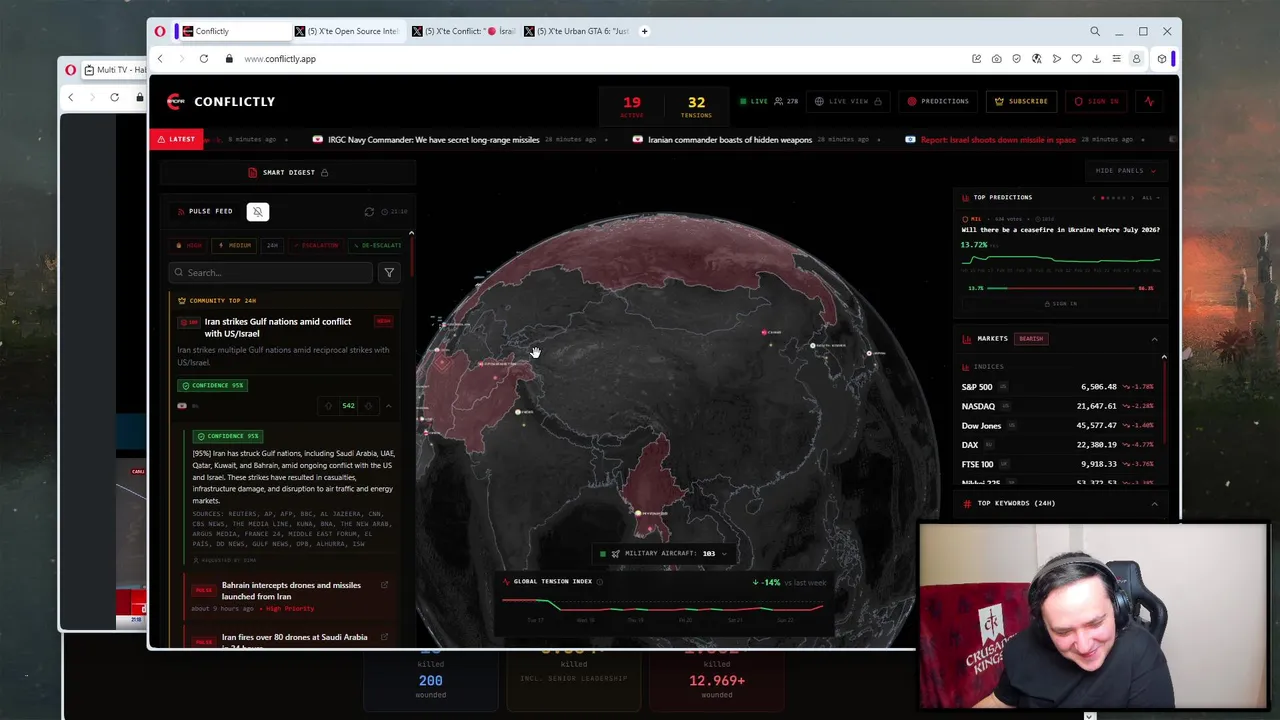Screen dimensions: 1280x720
Task: Open the SMART DIGEST locked panel
Action: (288, 172)
